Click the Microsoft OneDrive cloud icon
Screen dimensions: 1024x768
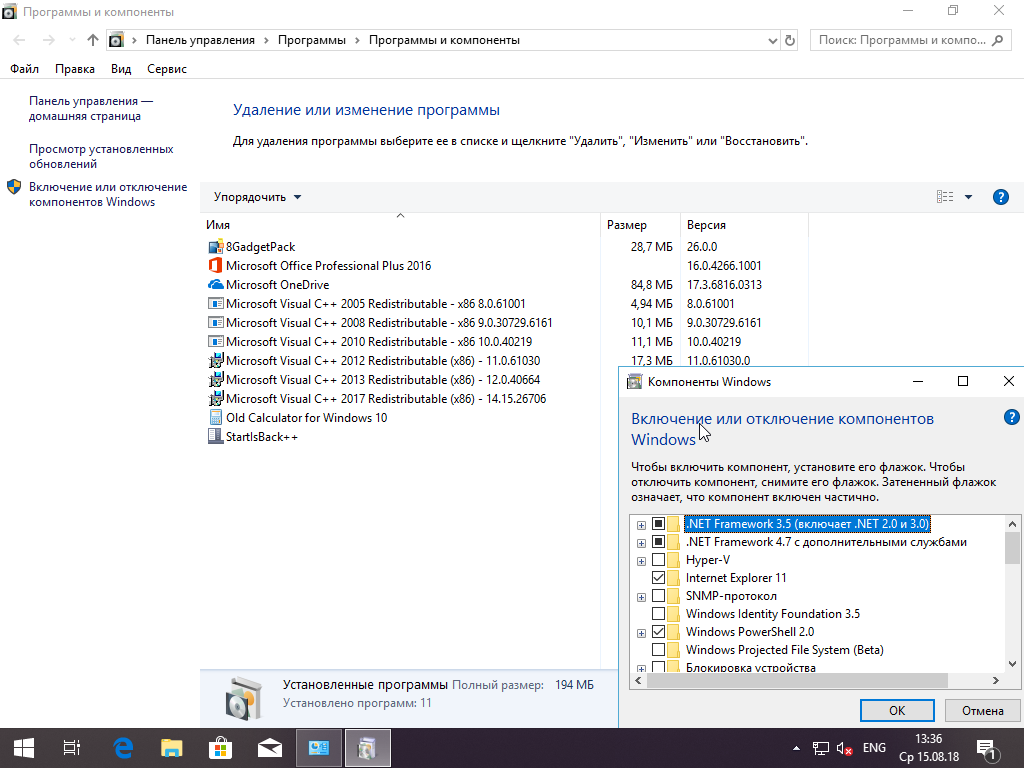point(216,285)
